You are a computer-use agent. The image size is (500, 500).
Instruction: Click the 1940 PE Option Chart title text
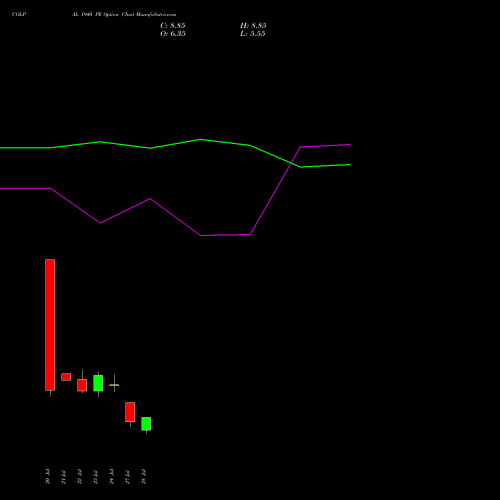(x=124, y=14)
